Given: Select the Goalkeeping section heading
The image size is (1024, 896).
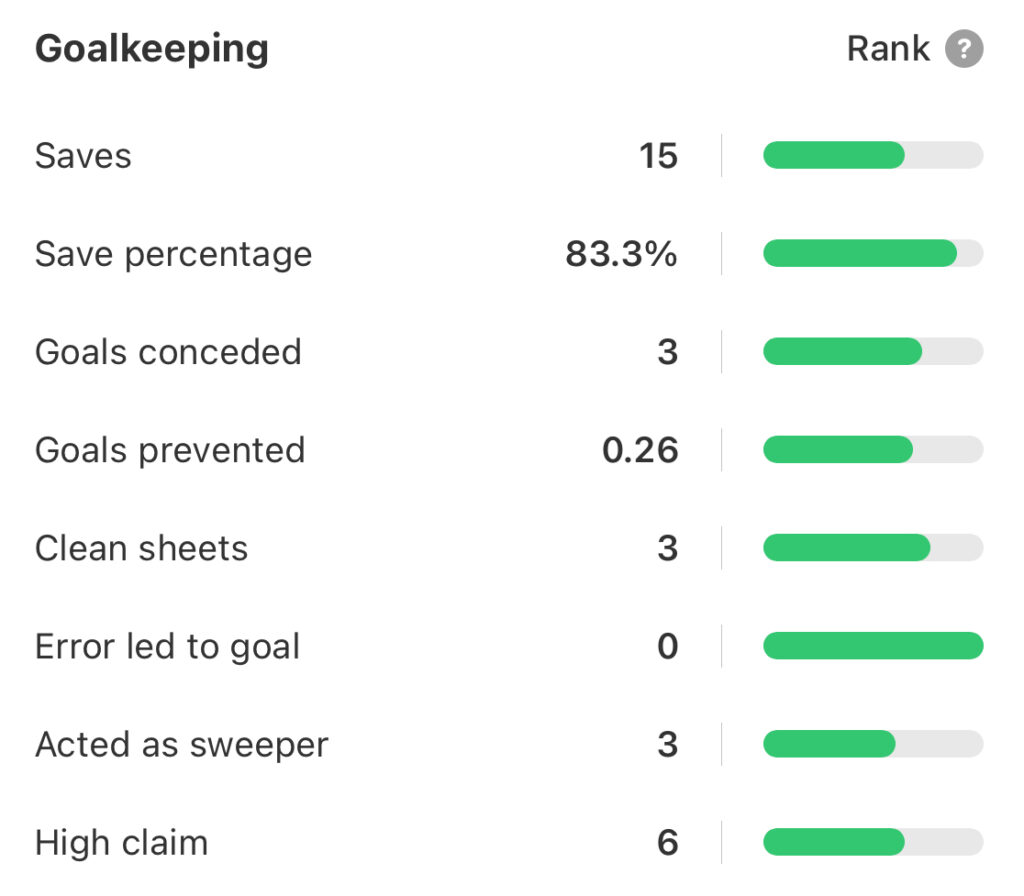Looking at the screenshot, I should [152, 49].
